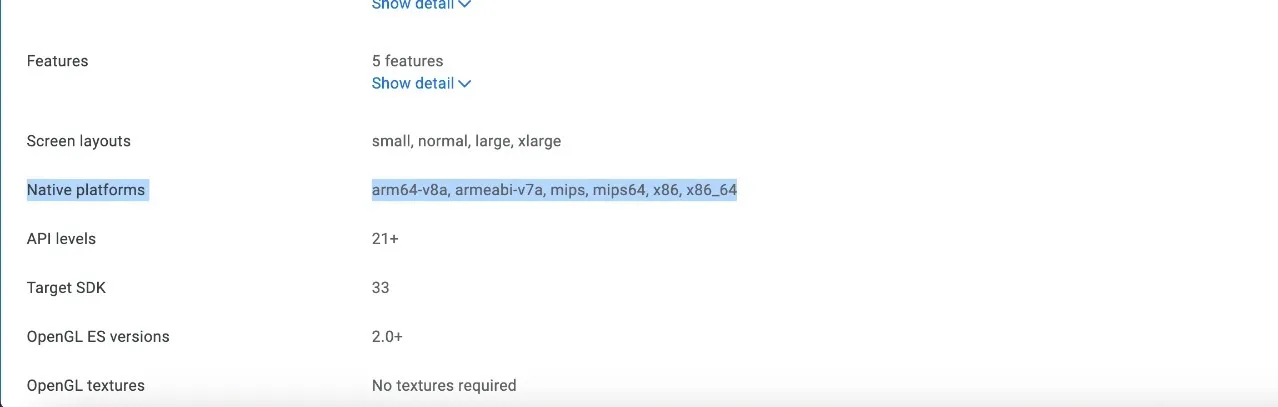1278x407 pixels.
Task: Click the partially visible top Show detail chevron
Action: click(465, 4)
